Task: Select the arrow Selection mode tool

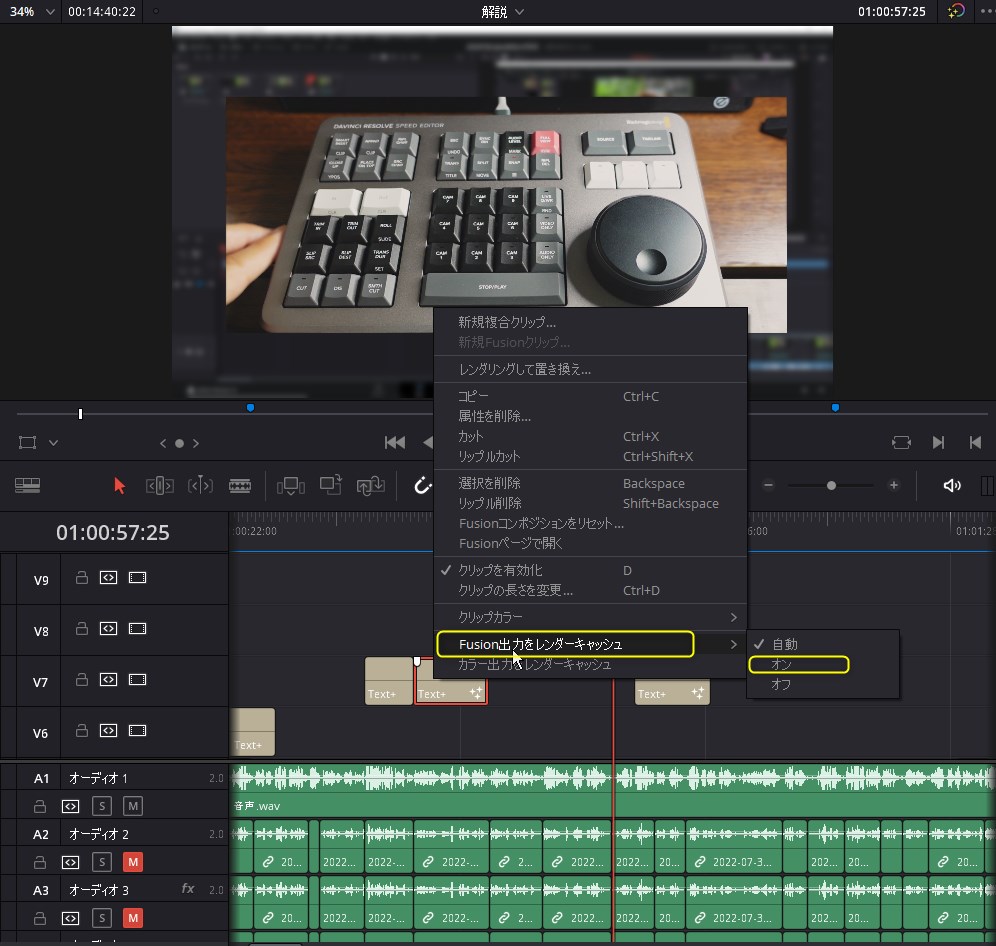Action: [x=119, y=486]
